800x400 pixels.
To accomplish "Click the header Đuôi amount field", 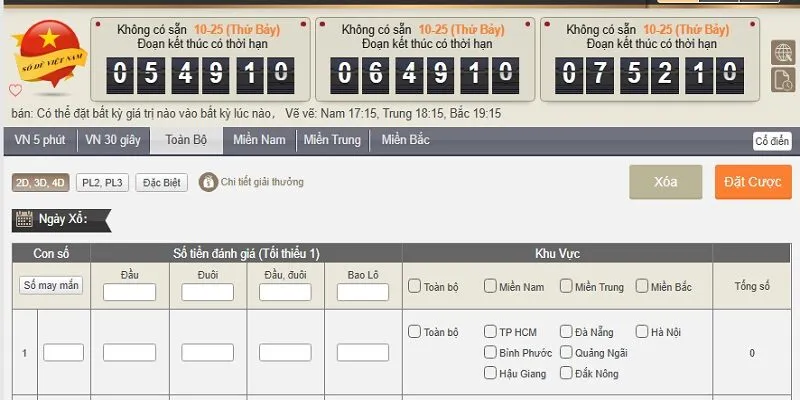I will tap(208, 292).
